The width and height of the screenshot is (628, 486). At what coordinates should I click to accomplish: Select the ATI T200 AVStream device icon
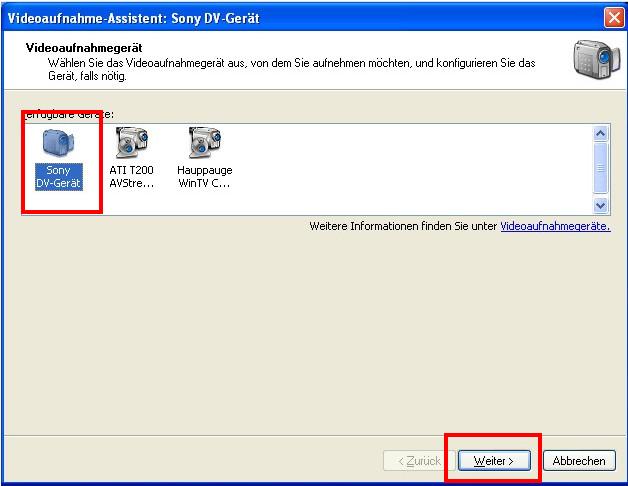coord(131,144)
